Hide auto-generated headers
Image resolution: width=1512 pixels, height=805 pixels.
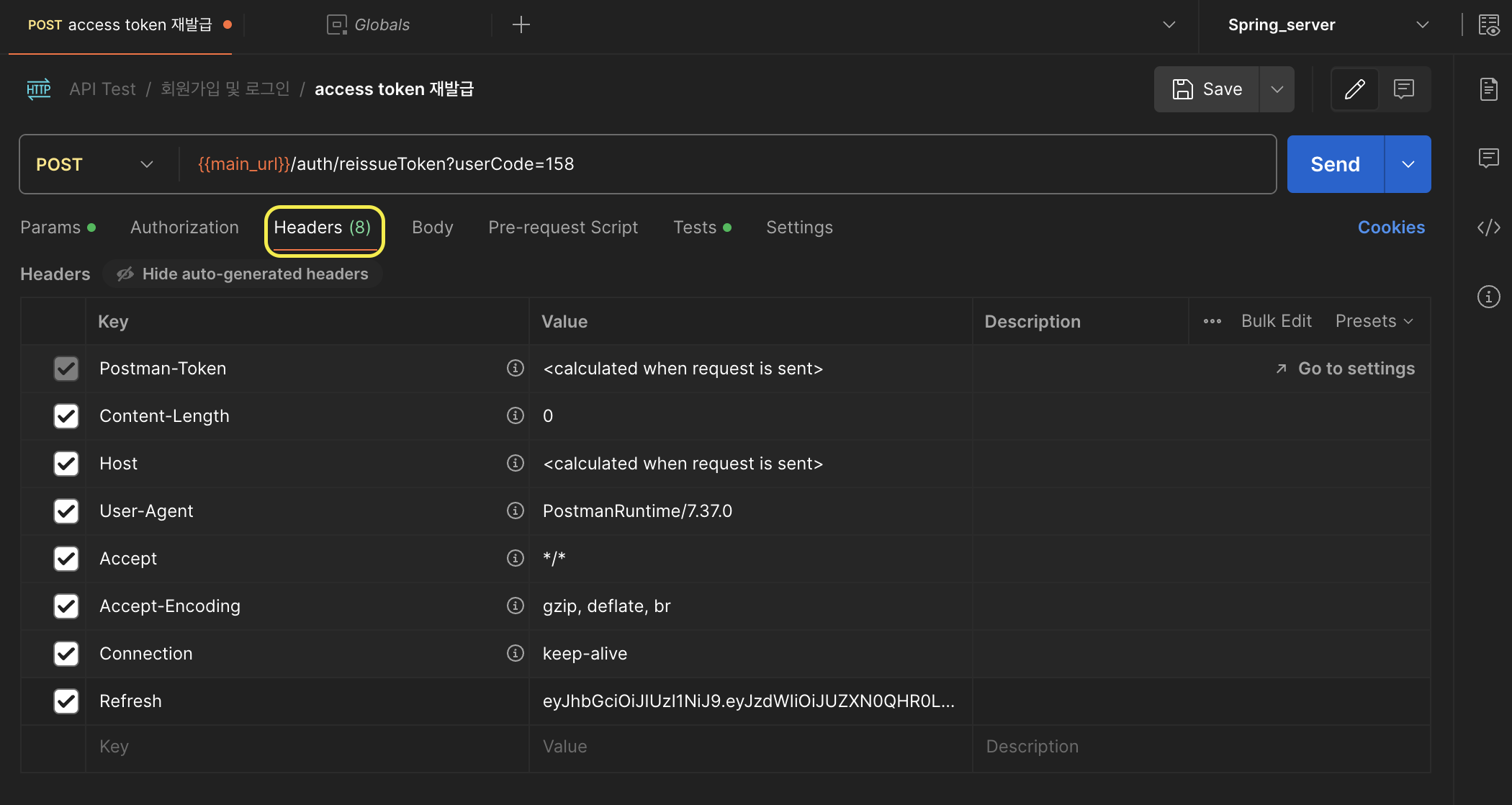pos(243,274)
